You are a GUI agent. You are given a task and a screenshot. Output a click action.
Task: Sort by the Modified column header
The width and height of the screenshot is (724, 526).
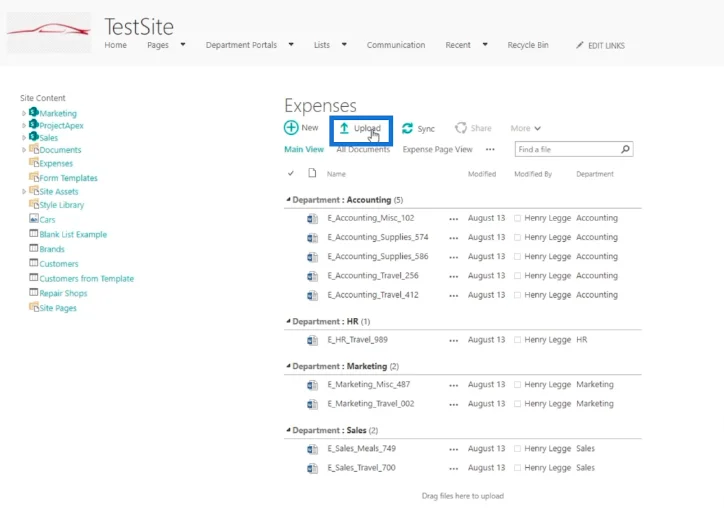coord(482,174)
